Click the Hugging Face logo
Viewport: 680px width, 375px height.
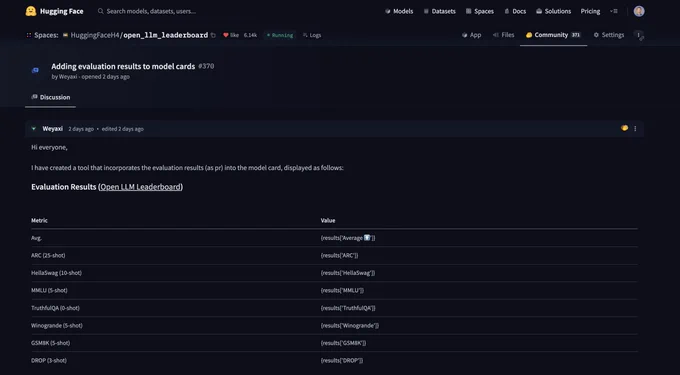click(54, 11)
